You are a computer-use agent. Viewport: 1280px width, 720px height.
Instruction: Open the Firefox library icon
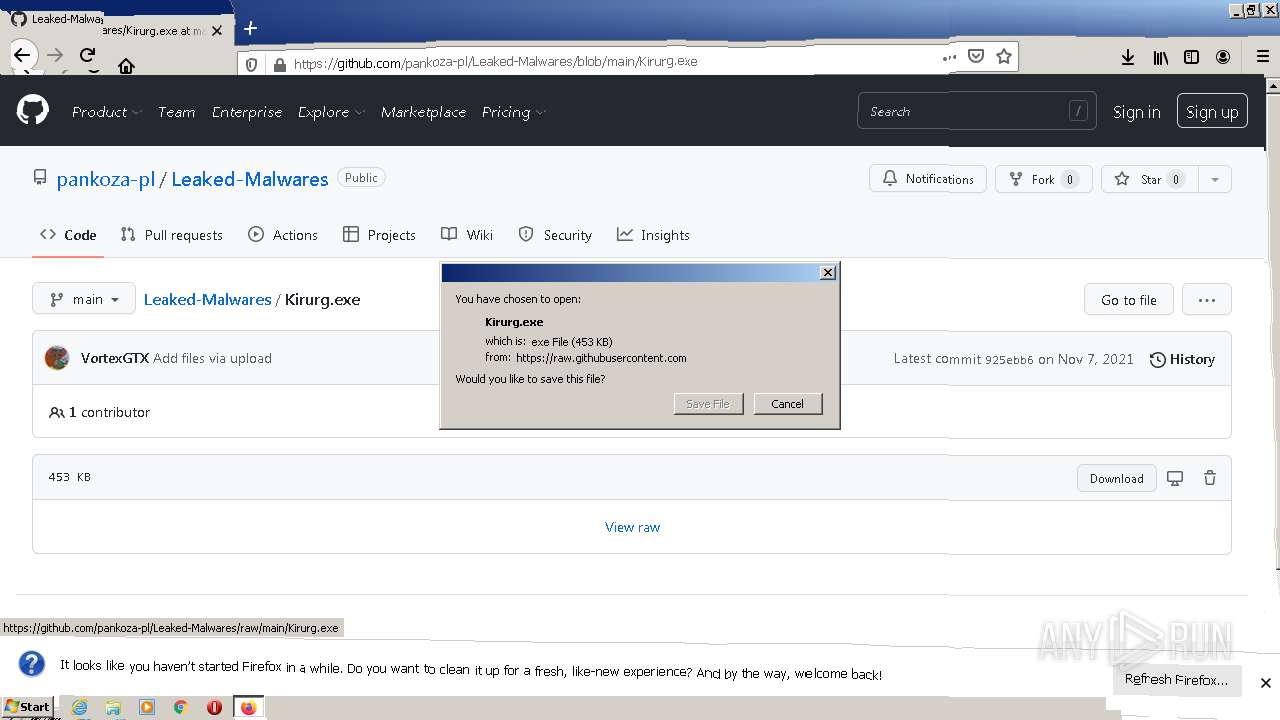pyautogui.click(x=1160, y=58)
